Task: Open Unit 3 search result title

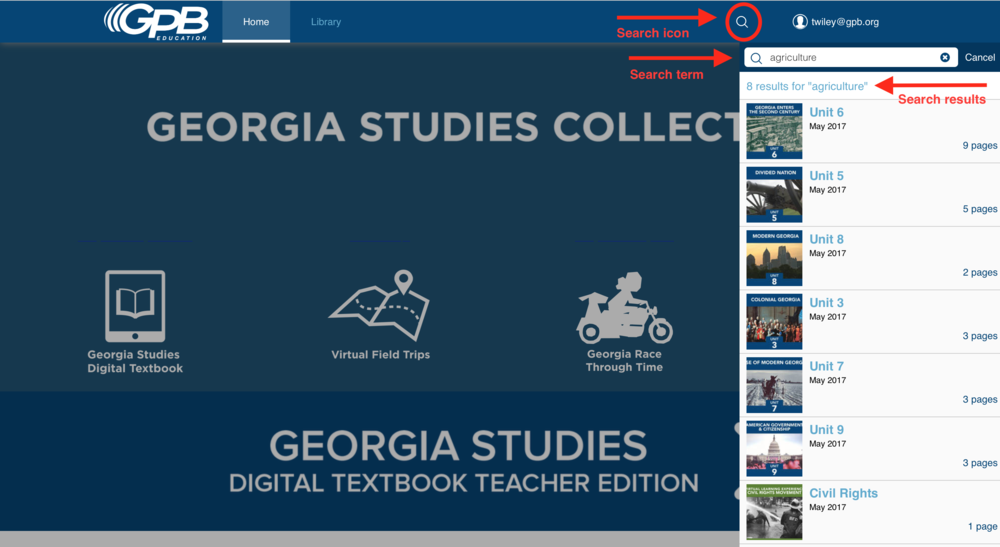Action: coord(827,303)
